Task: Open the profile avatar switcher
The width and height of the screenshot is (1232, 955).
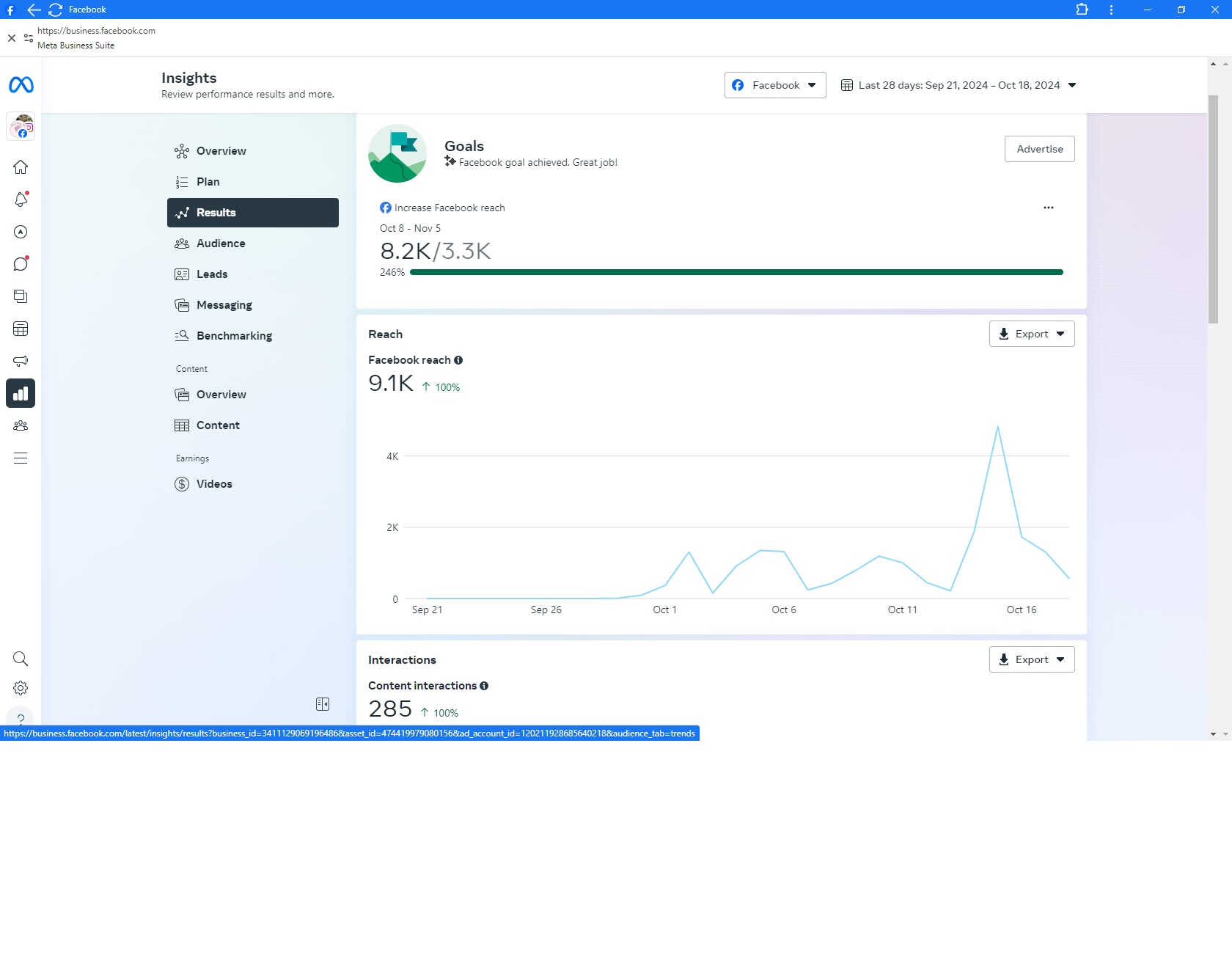Action: click(21, 126)
